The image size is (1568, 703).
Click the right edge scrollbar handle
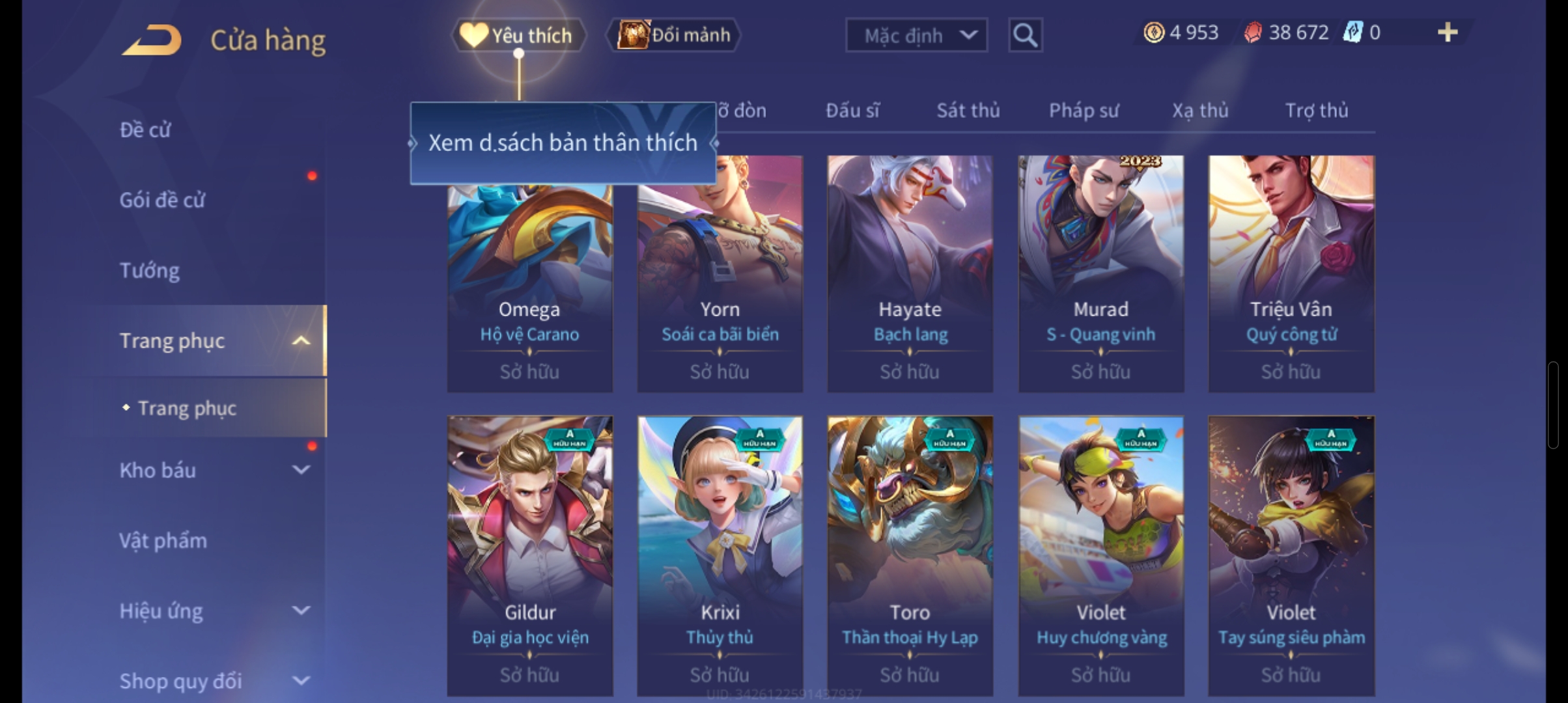[x=1553, y=405]
